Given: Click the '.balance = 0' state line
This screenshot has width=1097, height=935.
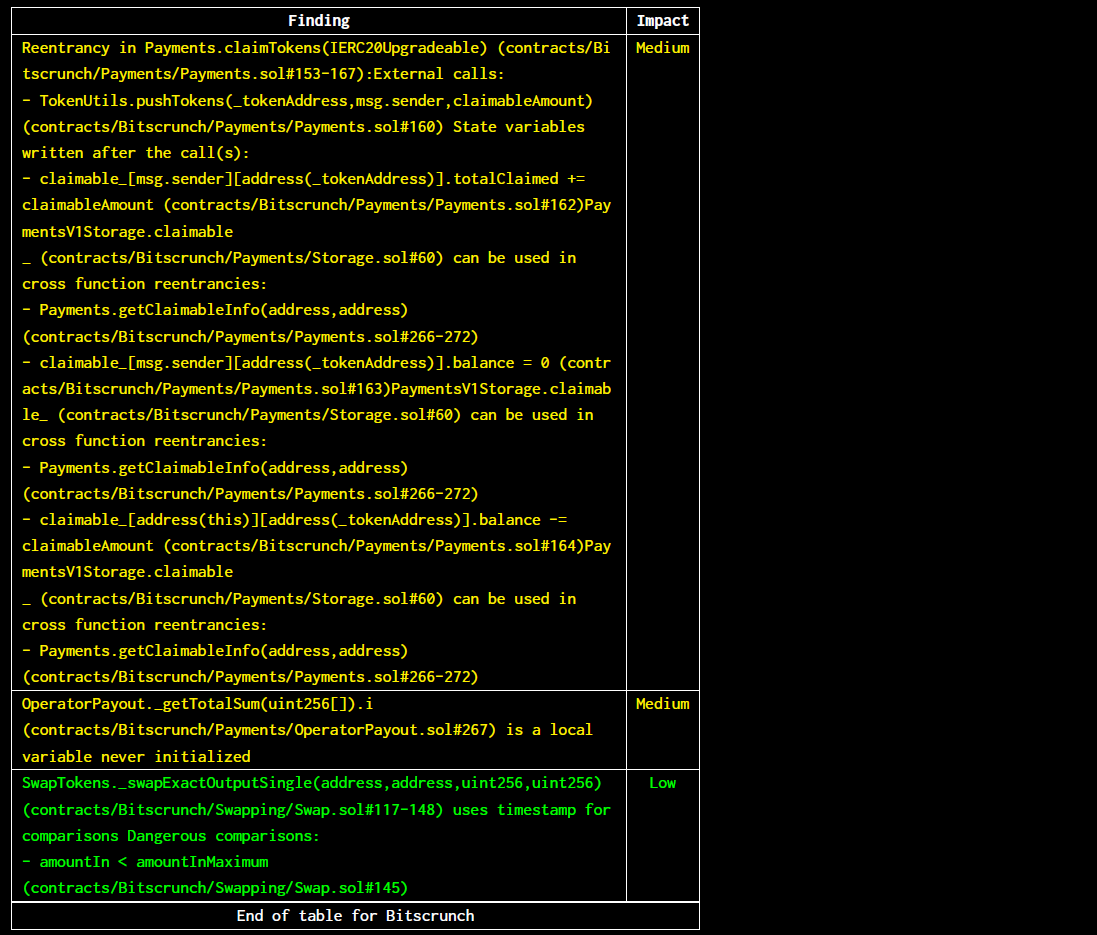Looking at the screenshot, I should point(316,363).
